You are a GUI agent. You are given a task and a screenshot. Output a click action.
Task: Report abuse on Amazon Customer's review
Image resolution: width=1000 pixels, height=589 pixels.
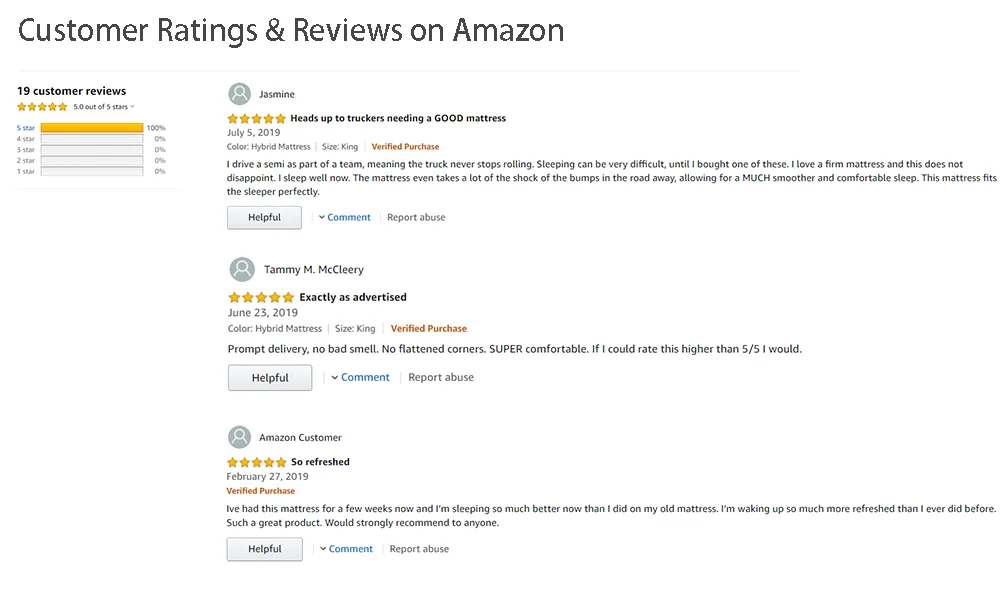(419, 549)
